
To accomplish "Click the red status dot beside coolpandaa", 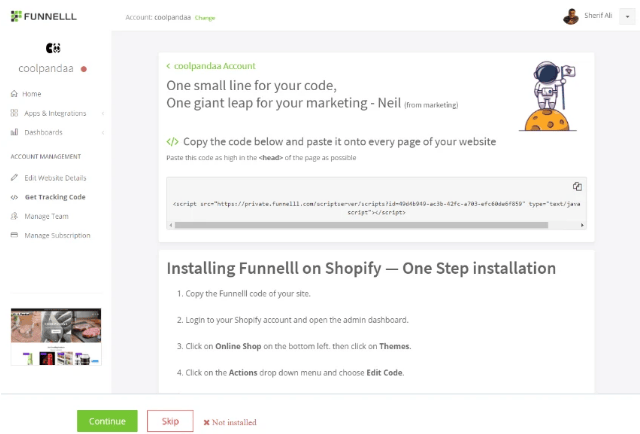I will [x=84, y=69].
